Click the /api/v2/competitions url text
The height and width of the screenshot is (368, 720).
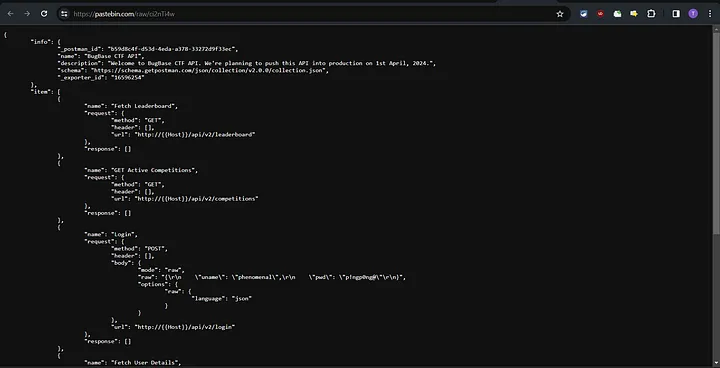pyautogui.click(x=196, y=198)
